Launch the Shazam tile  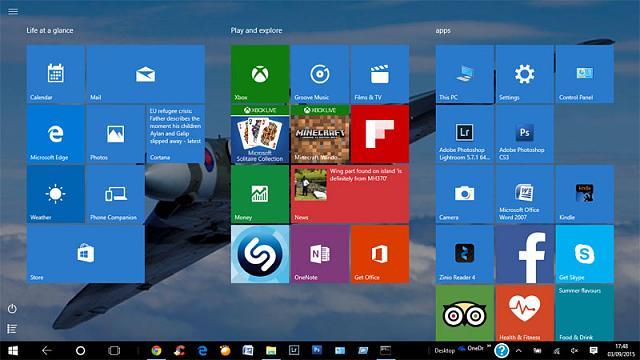tap(260, 254)
